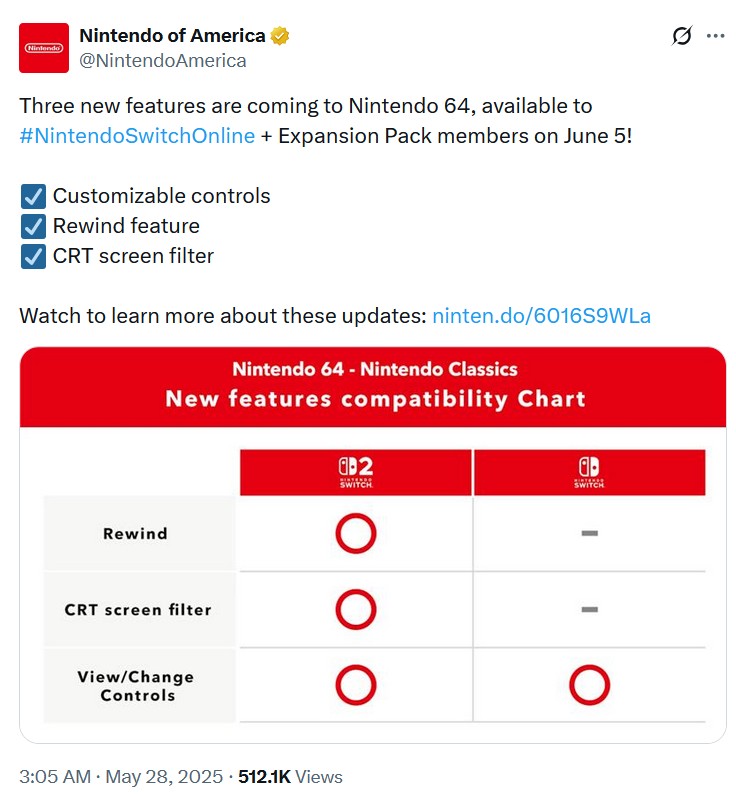736x795 pixels.
Task: Click the Rewind circle under Switch 2
Action: pos(356,533)
